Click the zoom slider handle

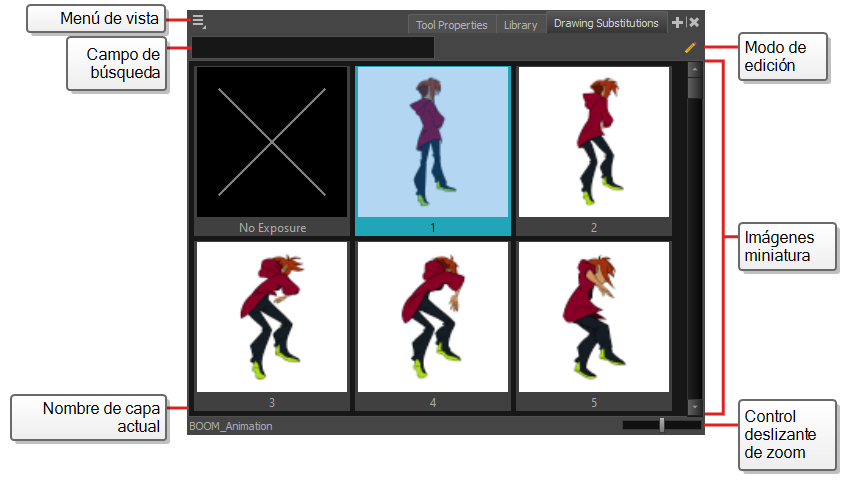point(662,425)
